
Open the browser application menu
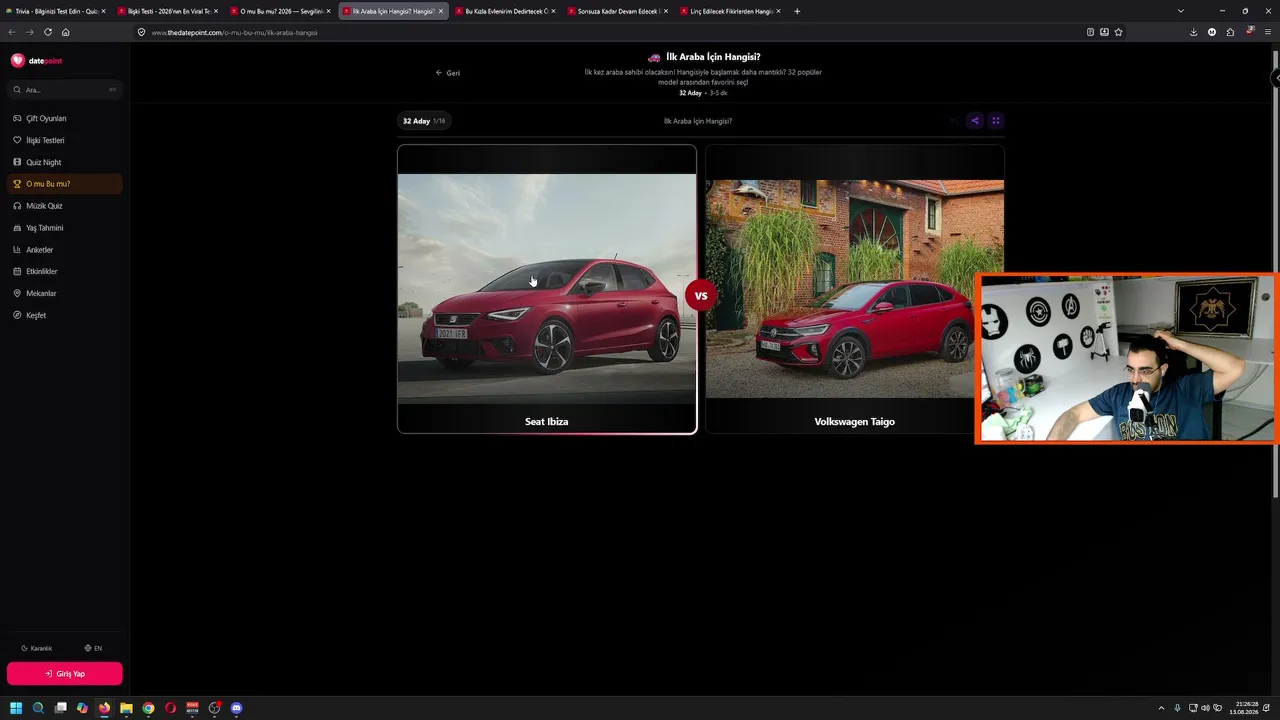(1267, 32)
